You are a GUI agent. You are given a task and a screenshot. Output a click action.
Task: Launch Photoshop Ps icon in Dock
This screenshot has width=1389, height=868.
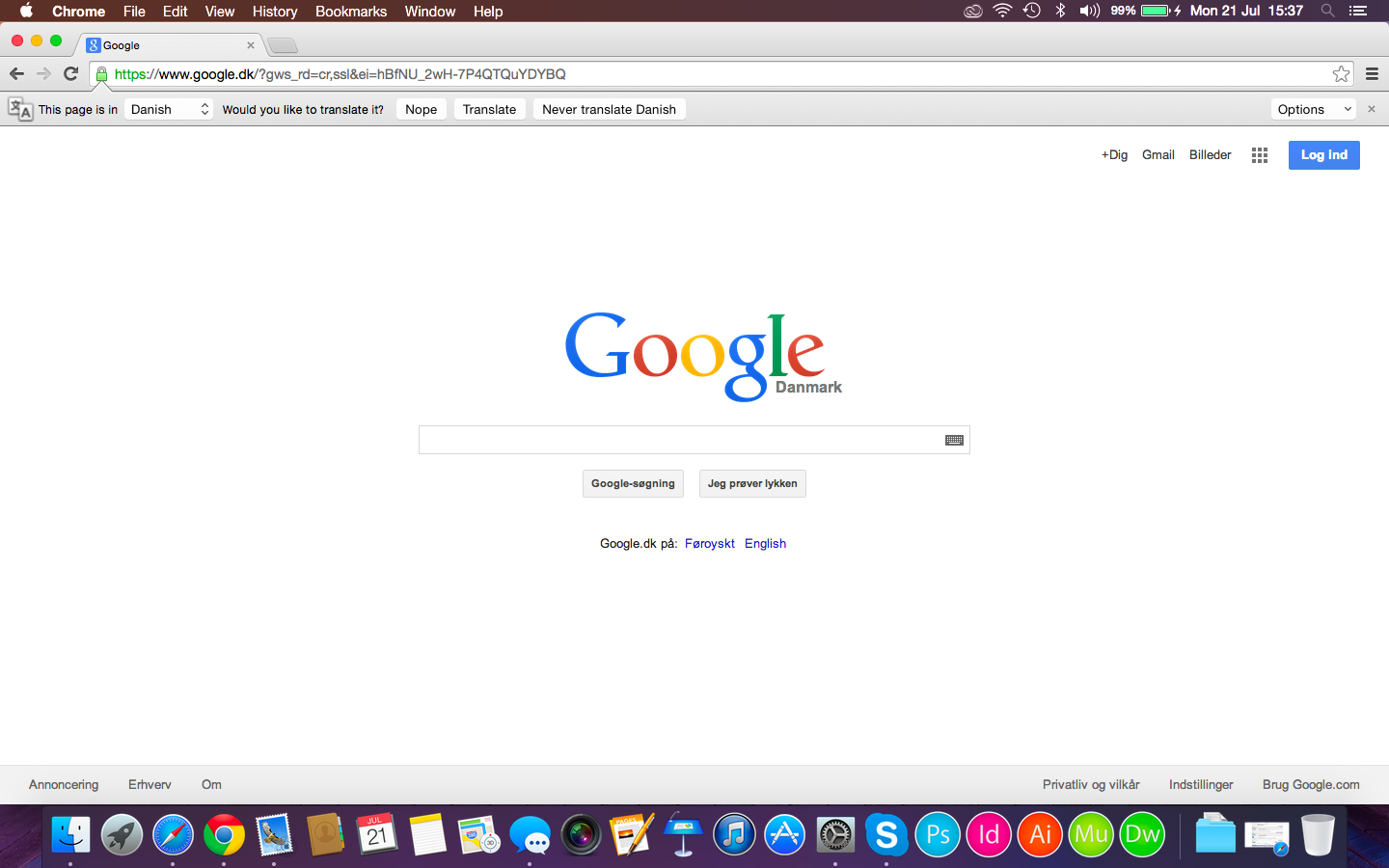click(938, 834)
